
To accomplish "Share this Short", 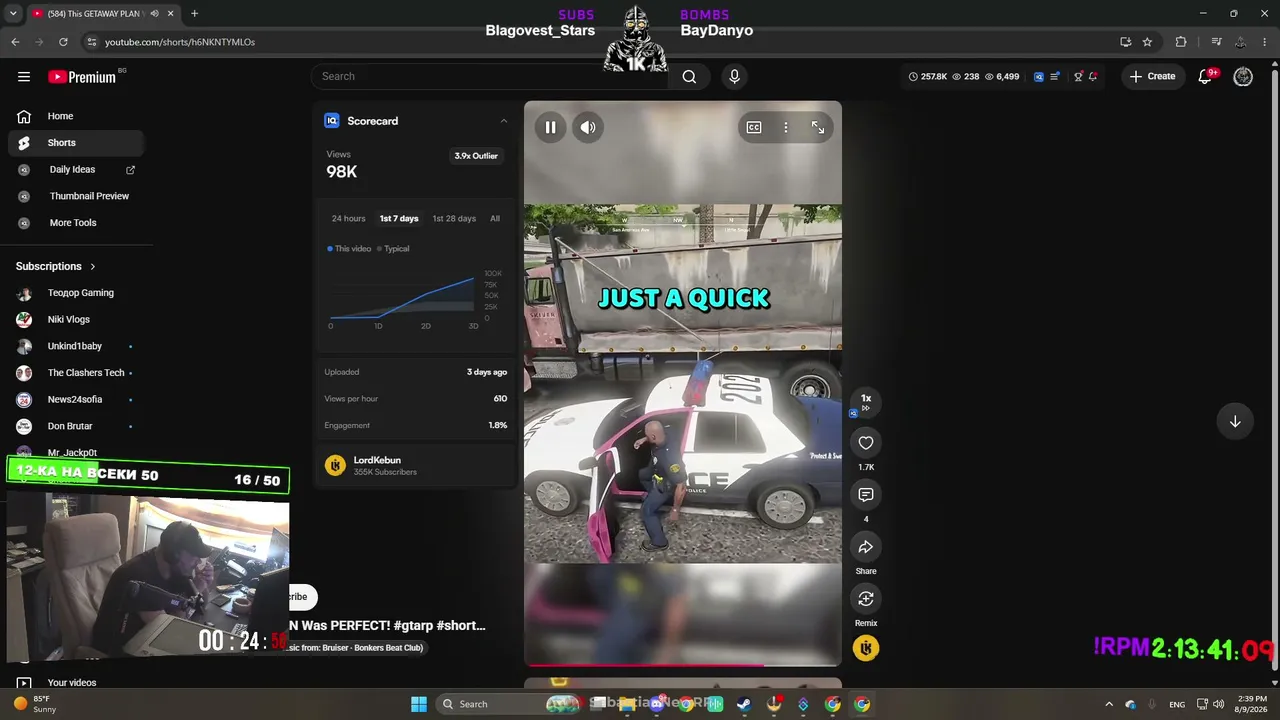I will [866, 547].
